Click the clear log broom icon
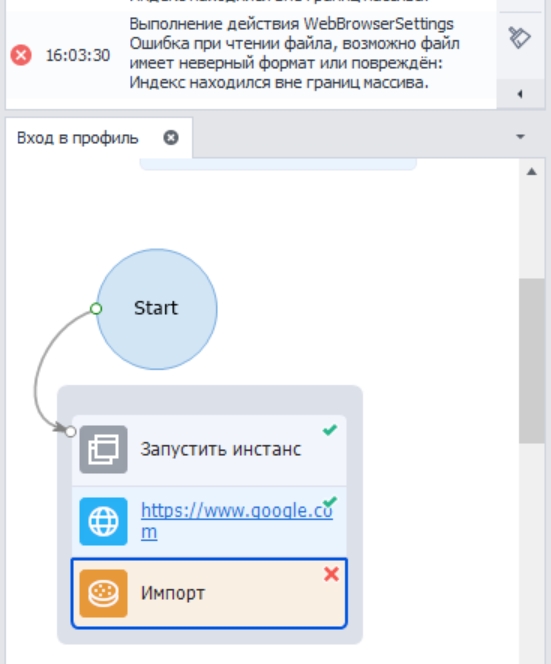Image resolution: width=551 pixels, height=664 pixels. point(520,38)
